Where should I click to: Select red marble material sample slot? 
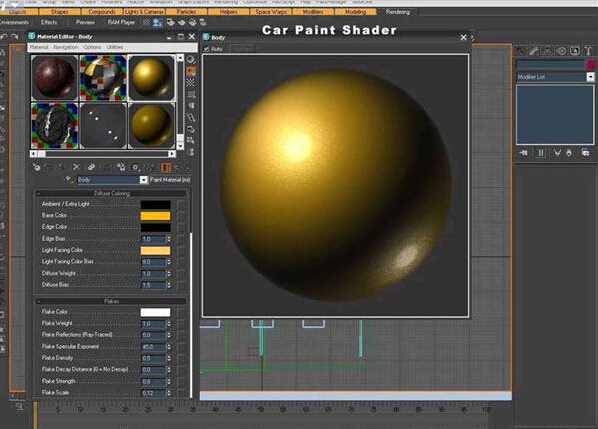point(55,77)
